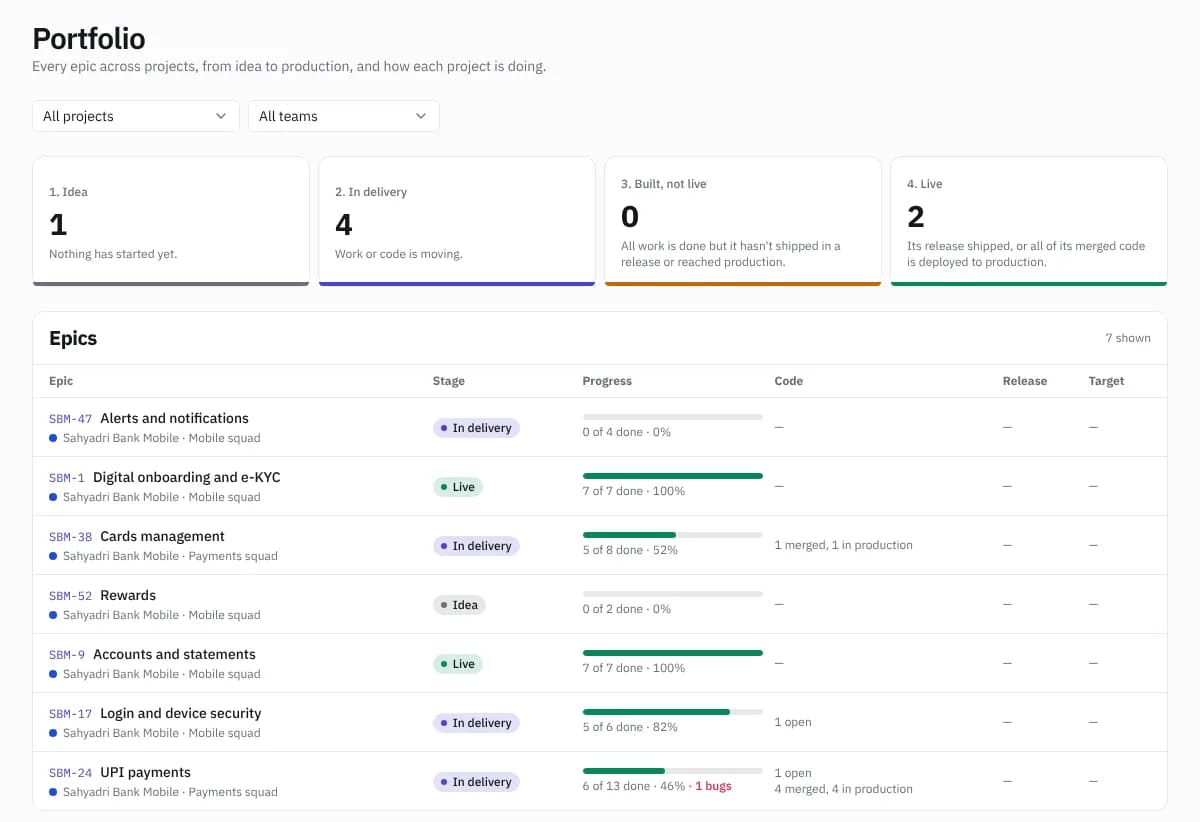Click In delivery badge for UPI payments
Screen dimensions: 1200x822
[x=476, y=782]
